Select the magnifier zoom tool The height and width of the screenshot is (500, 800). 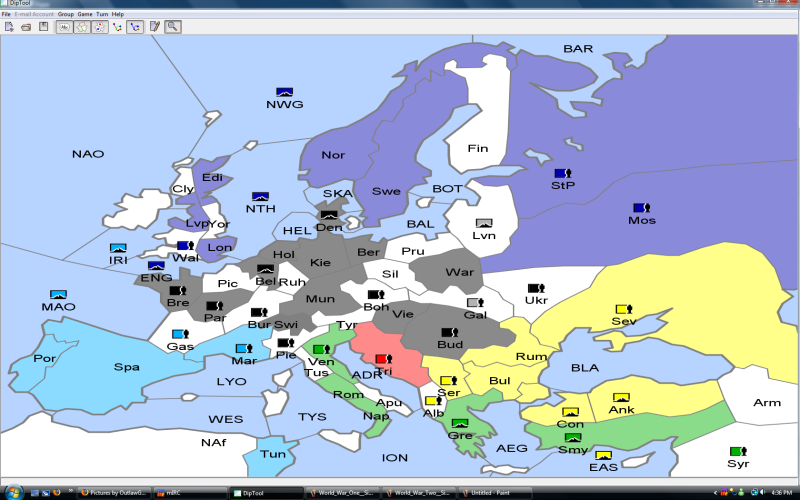point(173,26)
